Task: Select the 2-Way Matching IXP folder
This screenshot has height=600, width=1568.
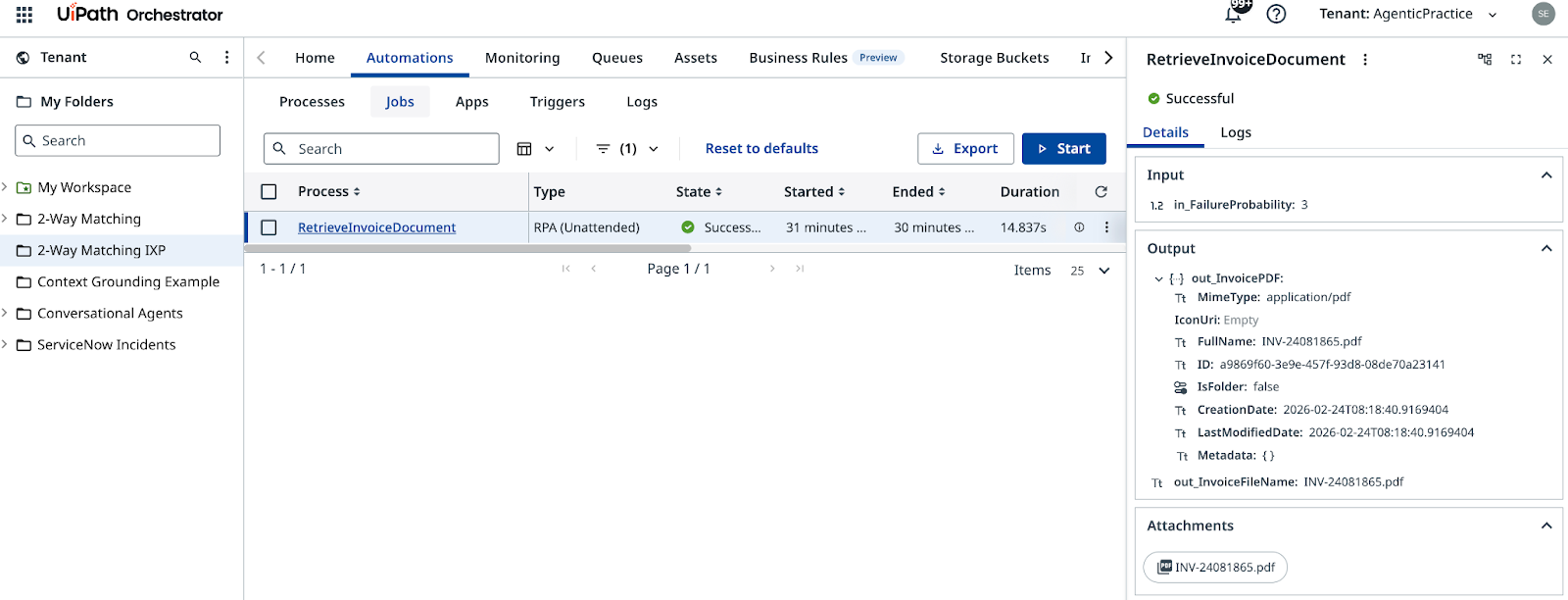Action: [122, 251]
